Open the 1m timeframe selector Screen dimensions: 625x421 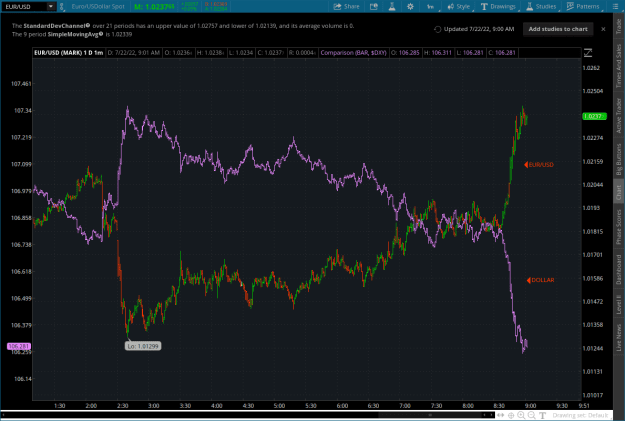coord(431,6)
